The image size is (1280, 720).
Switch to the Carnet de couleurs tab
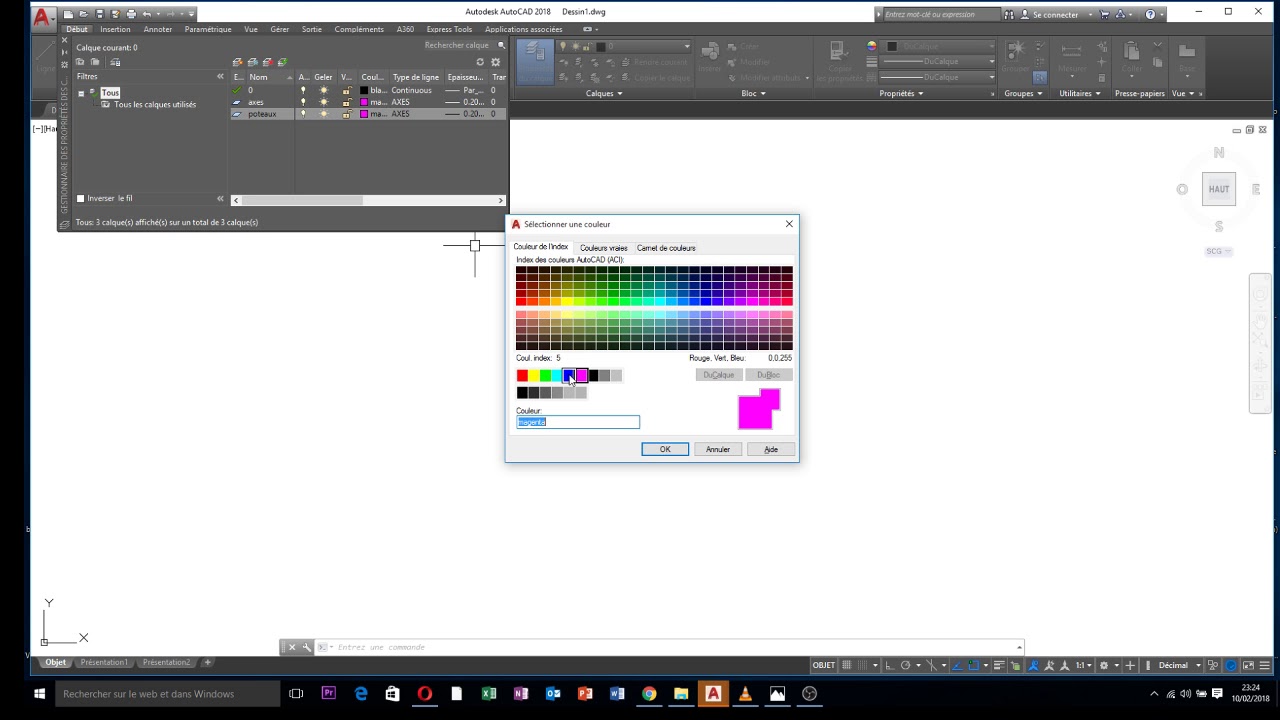pyautogui.click(x=666, y=248)
